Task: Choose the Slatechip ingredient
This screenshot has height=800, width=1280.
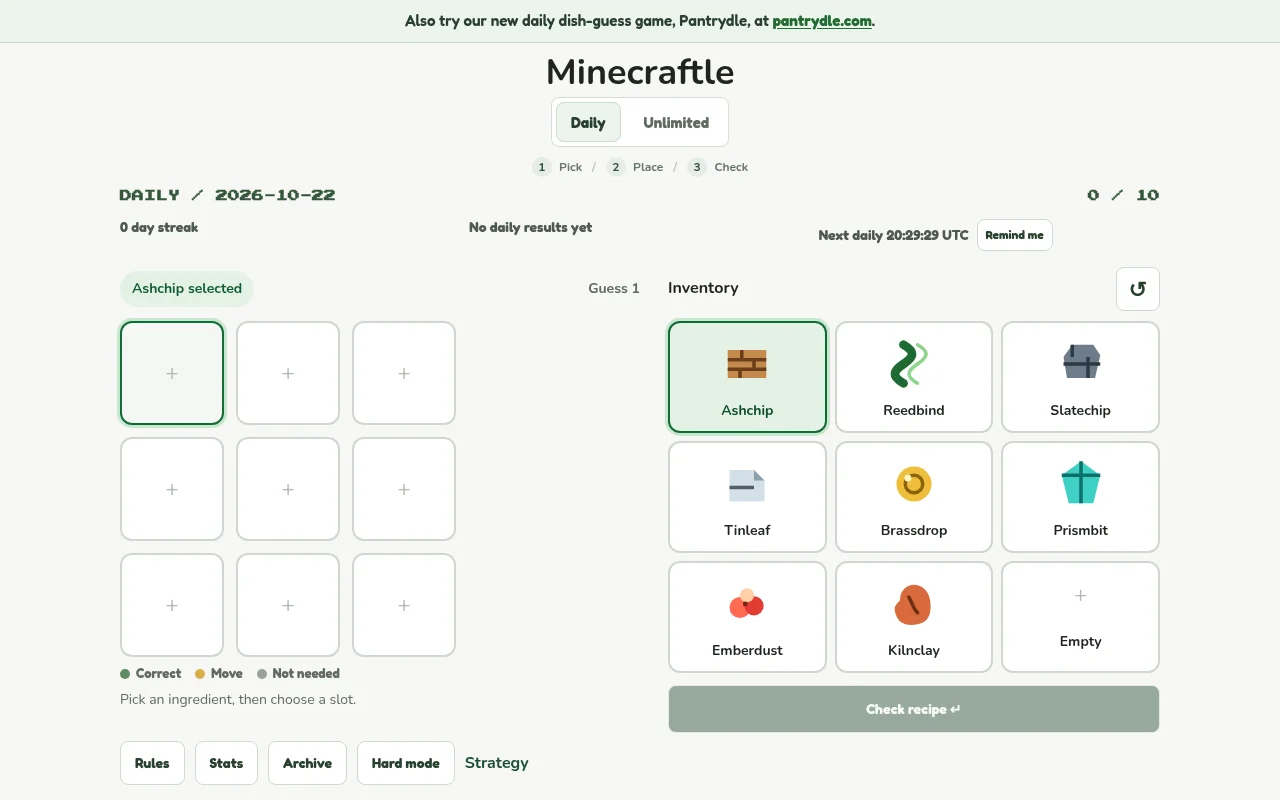Action: tap(1080, 377)
